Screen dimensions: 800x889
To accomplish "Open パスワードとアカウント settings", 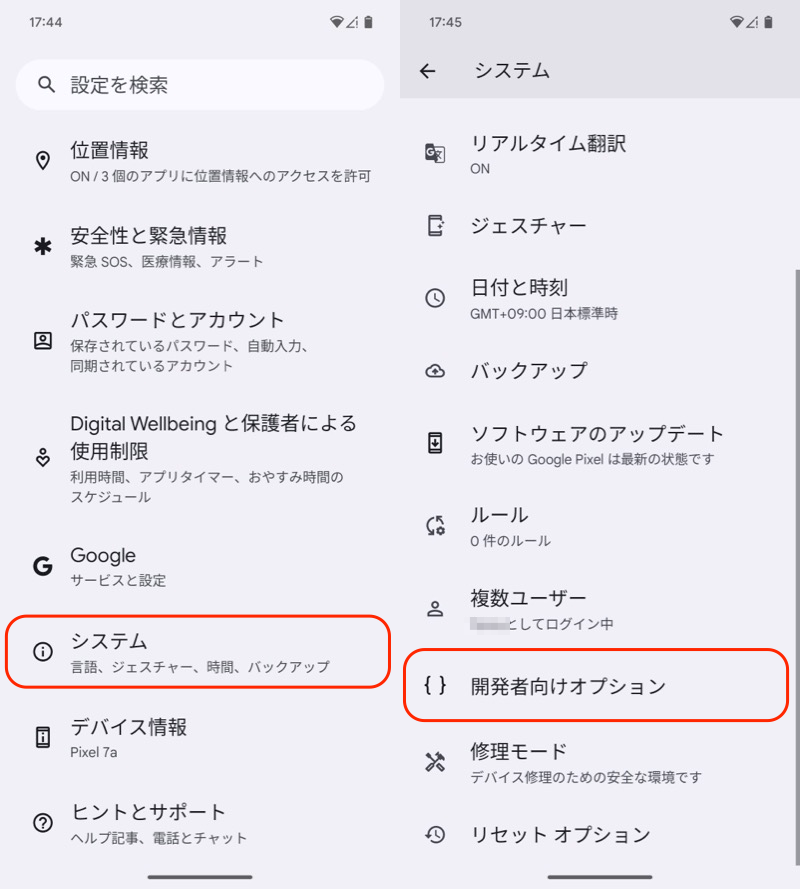I will 200,341.
